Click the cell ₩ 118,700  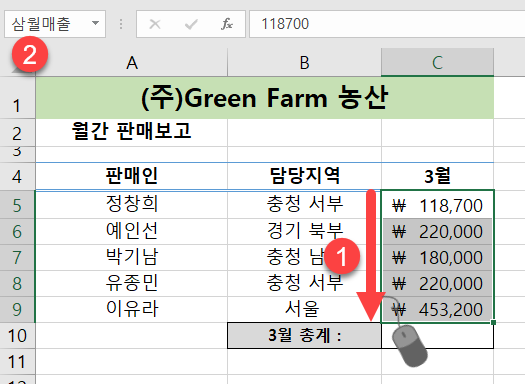[x=437, y=205]
